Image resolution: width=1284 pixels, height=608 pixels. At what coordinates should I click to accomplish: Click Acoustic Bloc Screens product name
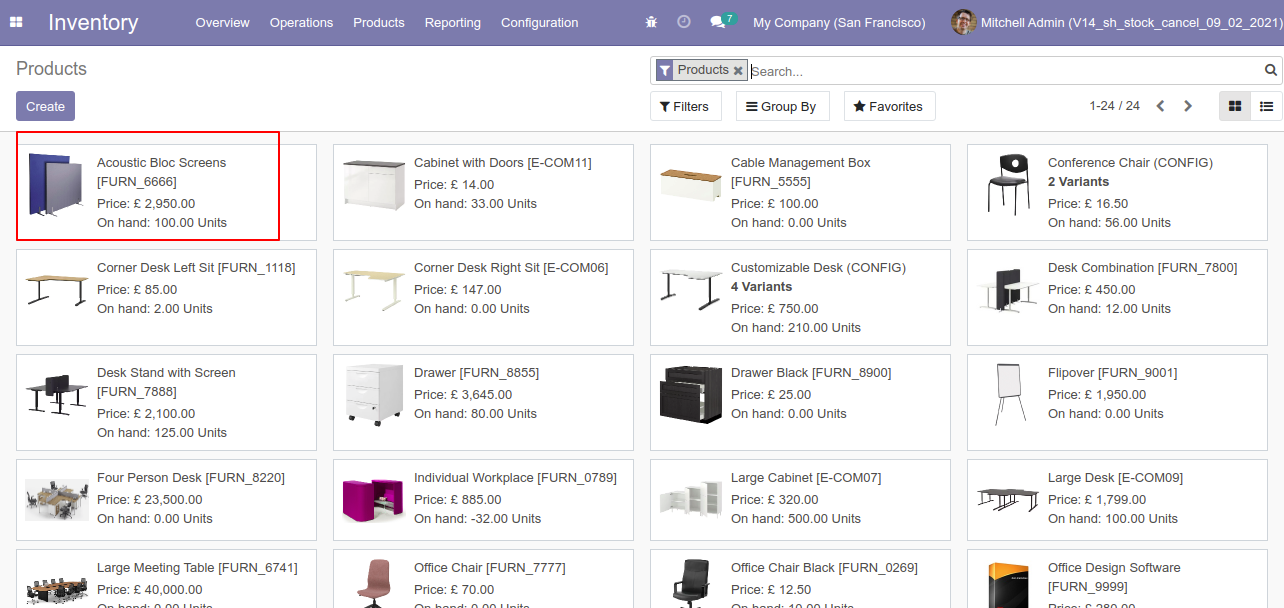(x=161, y=172)
